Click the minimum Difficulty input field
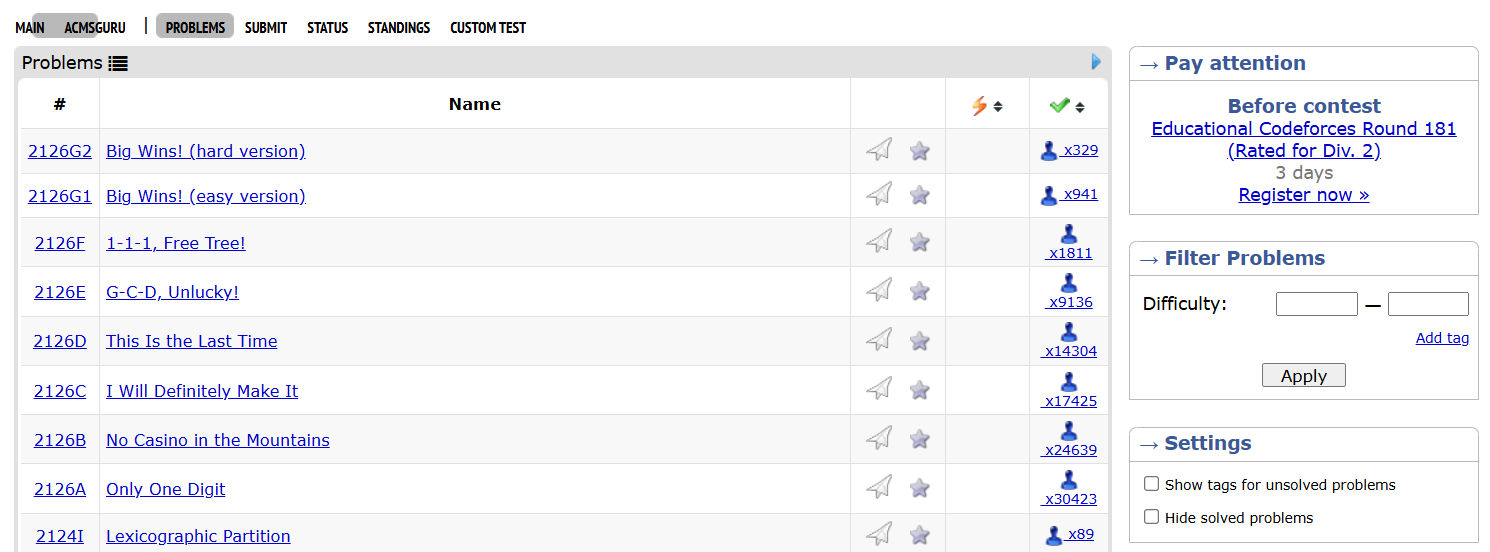The image size is (1490, 552). coord(1316,304)
